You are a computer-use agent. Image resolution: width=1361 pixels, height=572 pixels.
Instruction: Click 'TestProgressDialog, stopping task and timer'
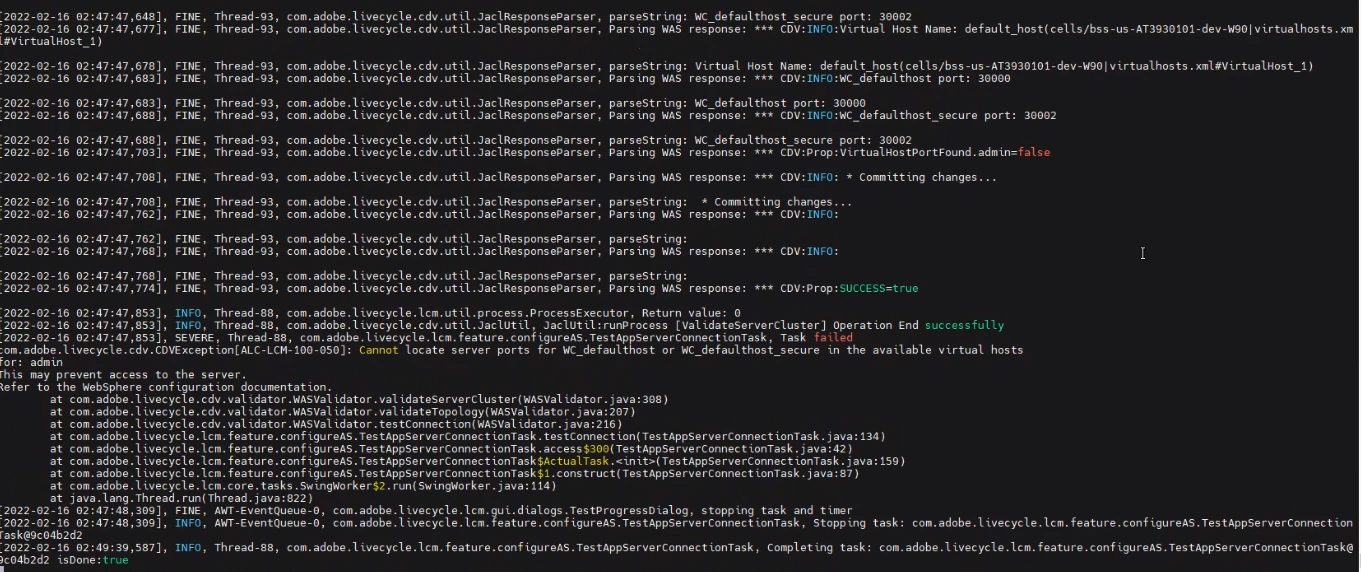(711, 510)
